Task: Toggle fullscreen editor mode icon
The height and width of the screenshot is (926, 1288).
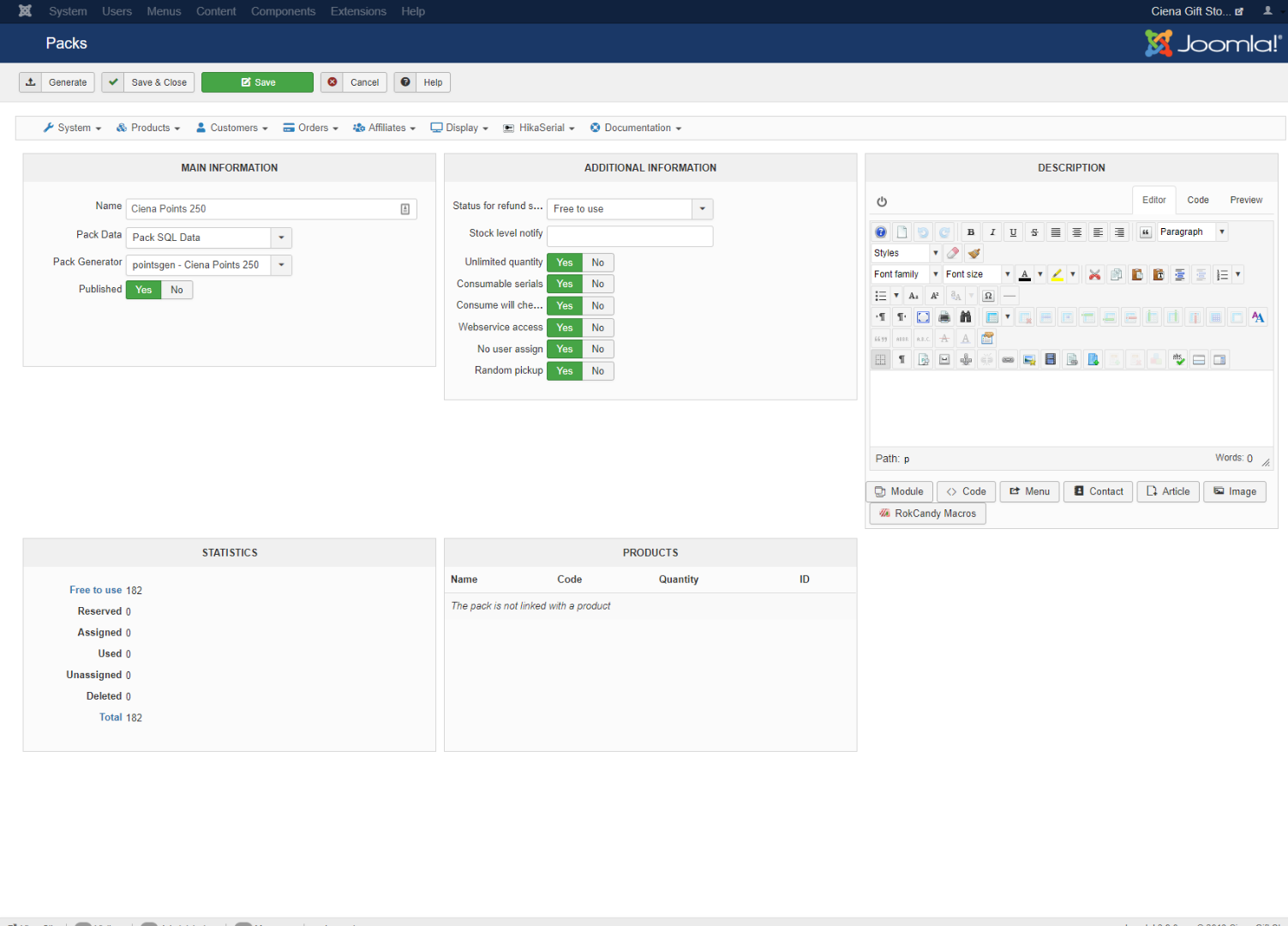Action: click(923, 317)
